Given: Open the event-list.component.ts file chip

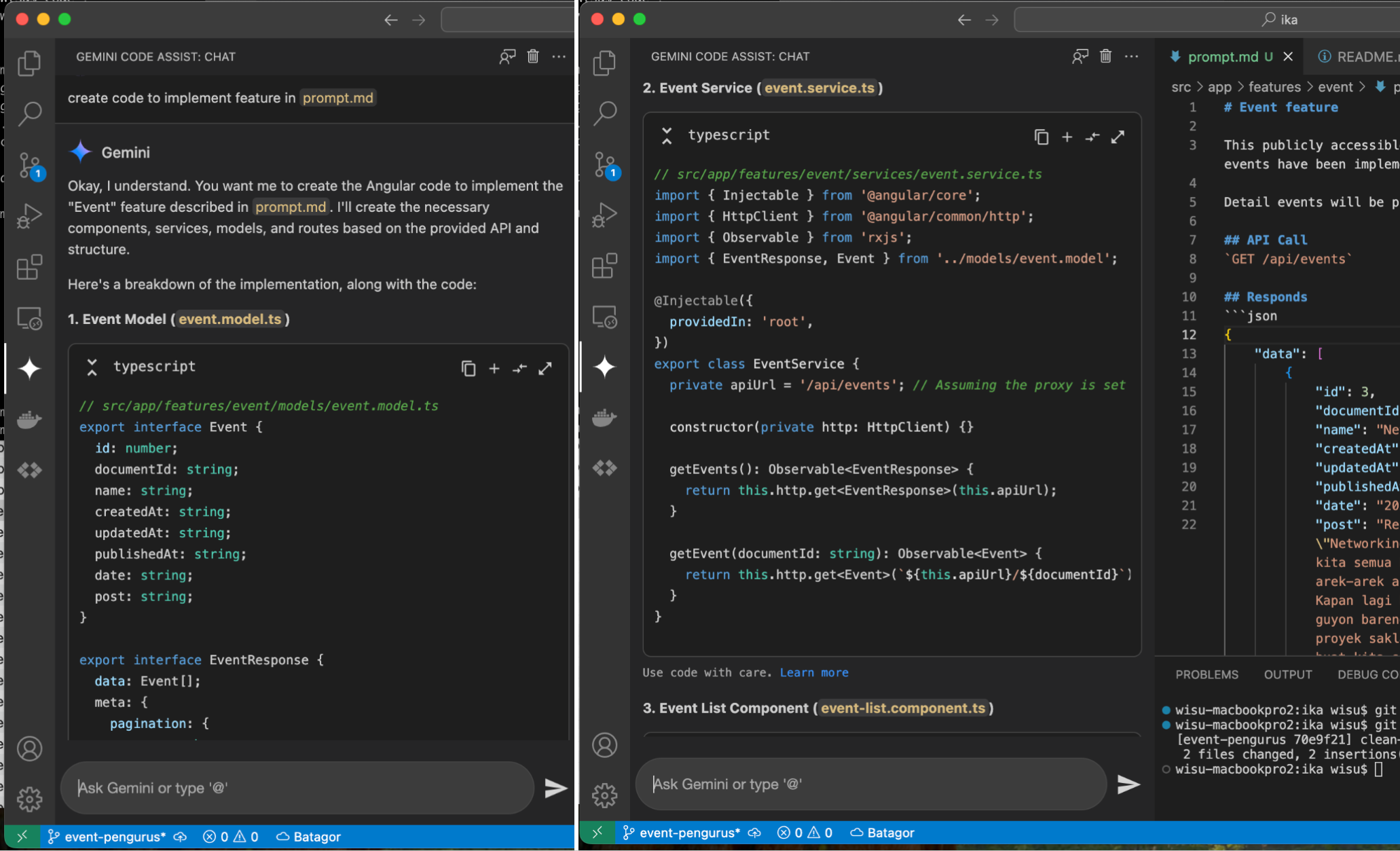Looking at the screenshot, I should tap(903, 708).
